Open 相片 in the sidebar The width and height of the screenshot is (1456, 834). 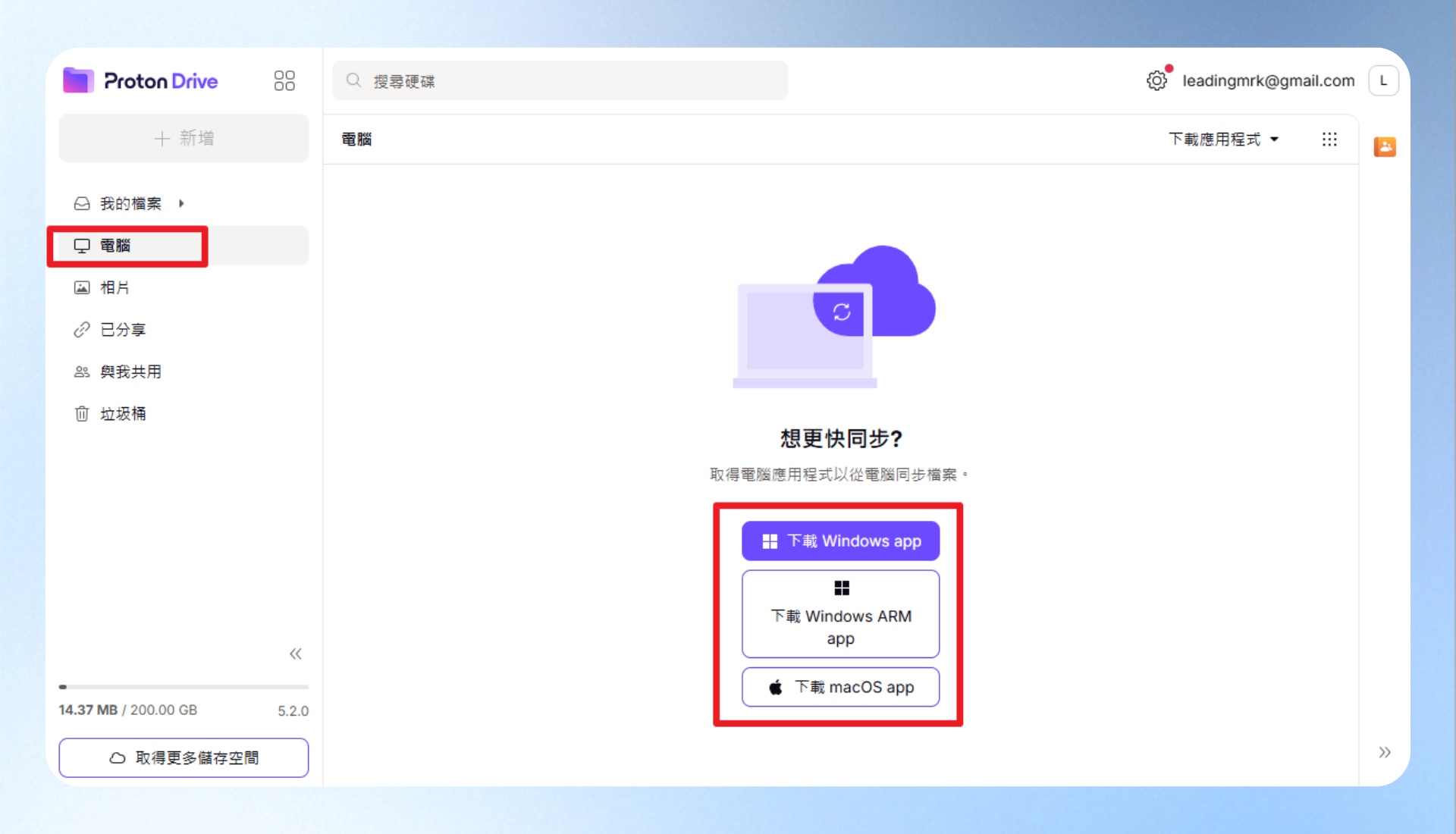coord(184,287)
